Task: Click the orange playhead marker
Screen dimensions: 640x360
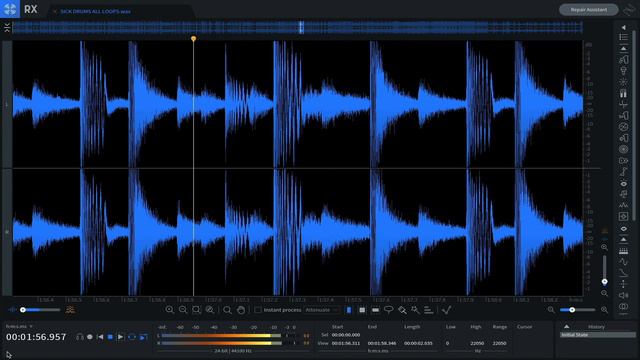Action: pos(193,38)
